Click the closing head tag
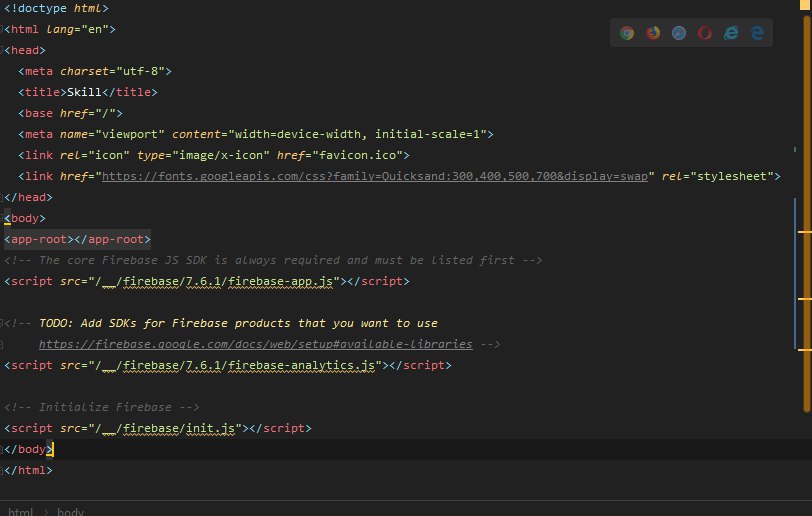The height and width of the screenshot is (516, 812). pyautogui.click(x=28, y=197)
